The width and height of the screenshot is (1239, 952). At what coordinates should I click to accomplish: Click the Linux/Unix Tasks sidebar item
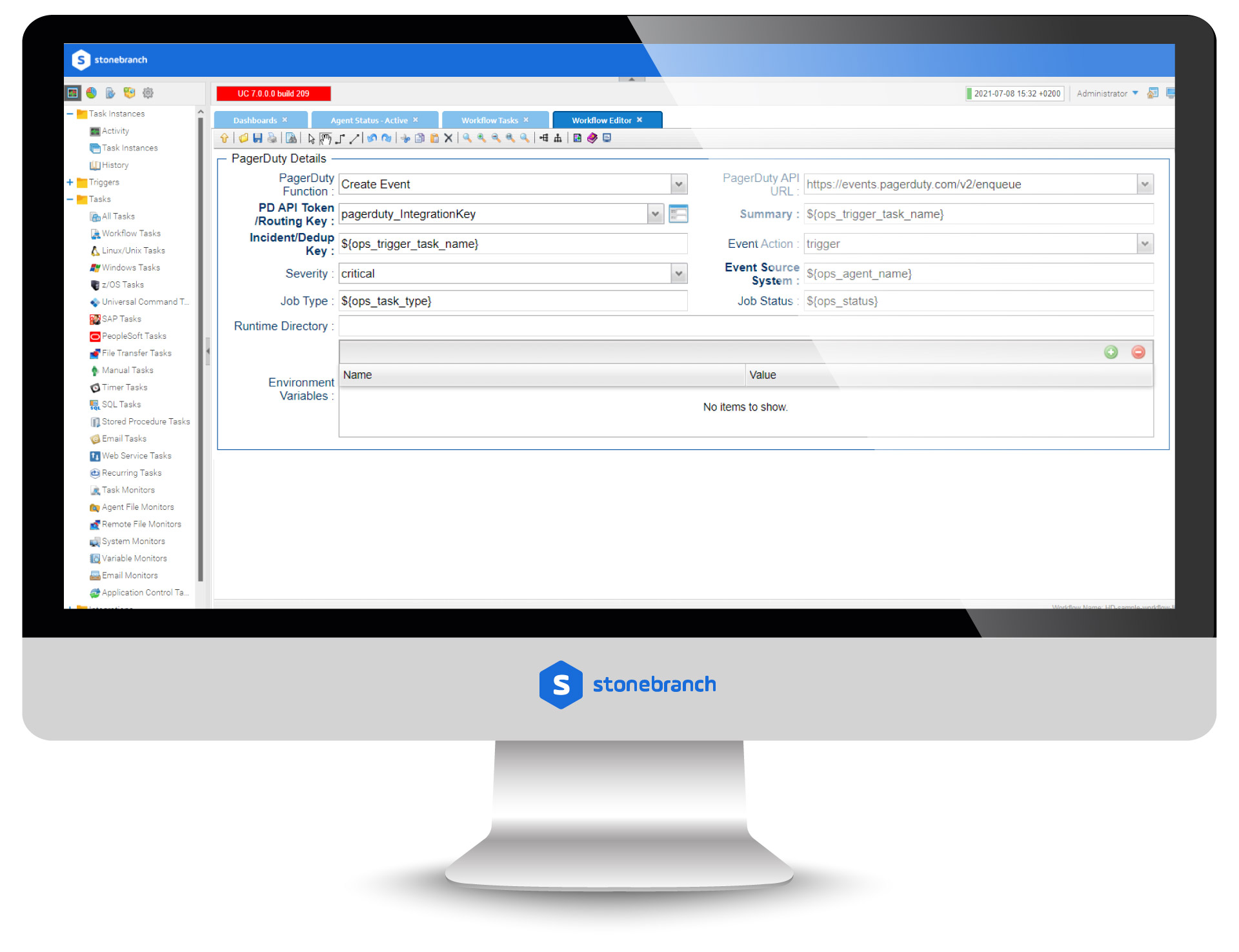(x=130, y=248)
